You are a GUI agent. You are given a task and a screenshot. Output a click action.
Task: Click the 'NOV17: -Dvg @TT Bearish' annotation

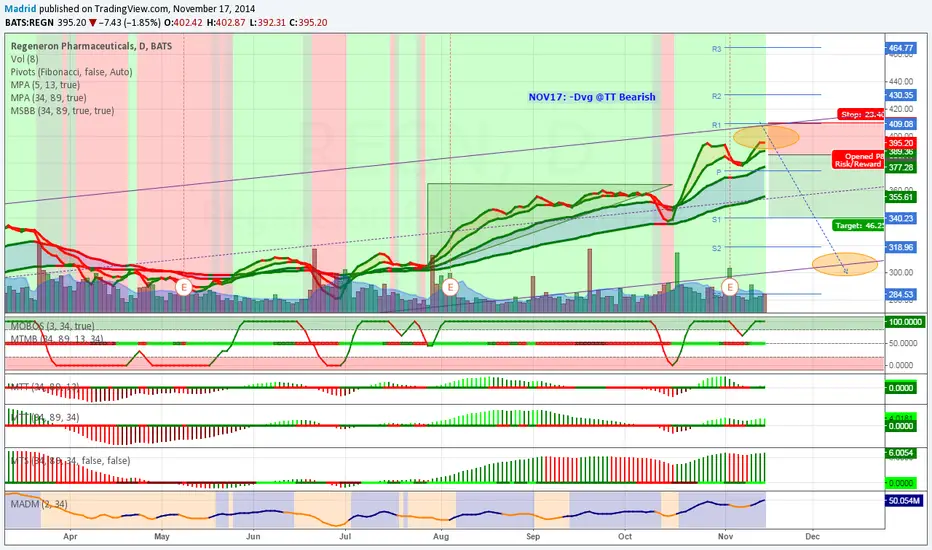(x=592, y=97)
